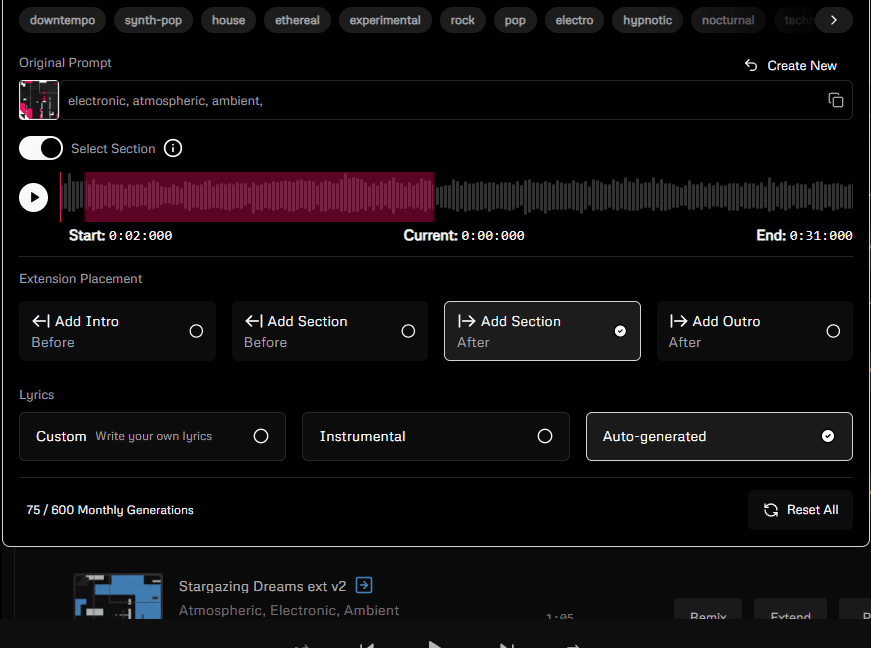Click the original prompt cover thumbnail

coord(39,100)
